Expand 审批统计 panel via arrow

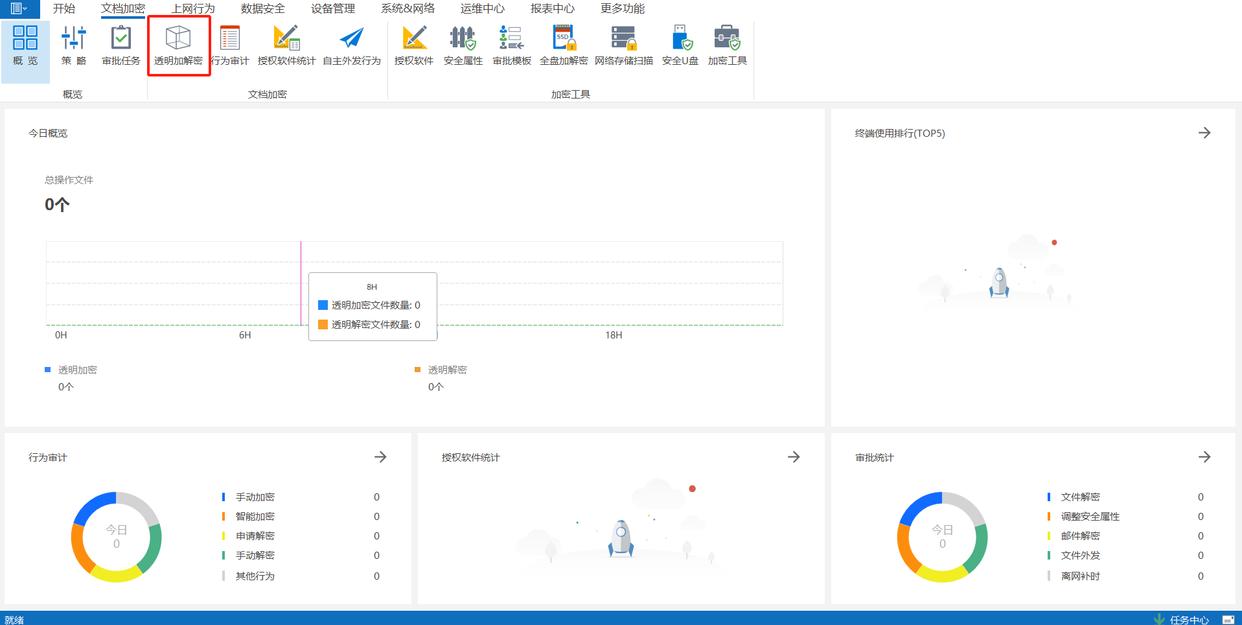point(1204,457)
